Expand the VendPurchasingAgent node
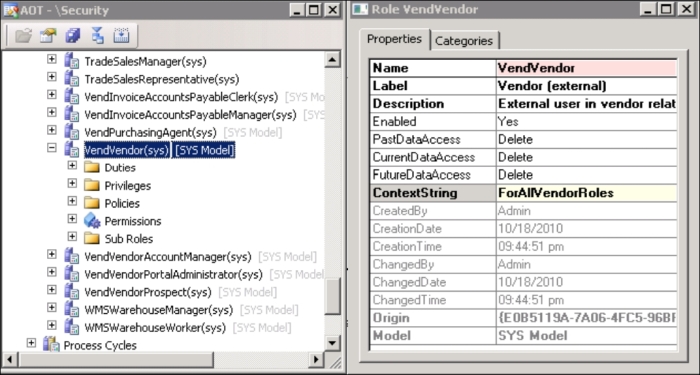 (52, 129)
